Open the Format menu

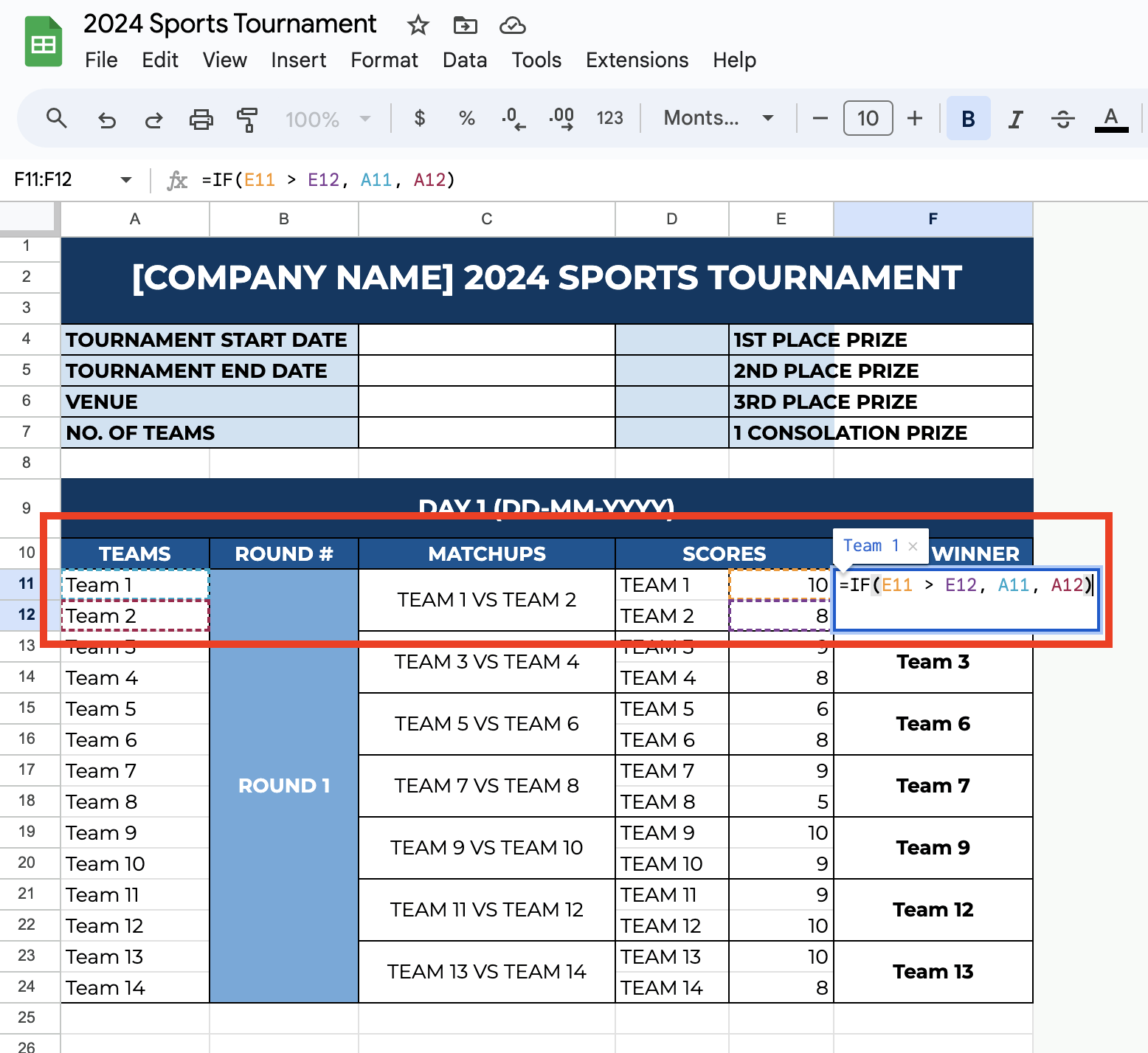[384, 61]
